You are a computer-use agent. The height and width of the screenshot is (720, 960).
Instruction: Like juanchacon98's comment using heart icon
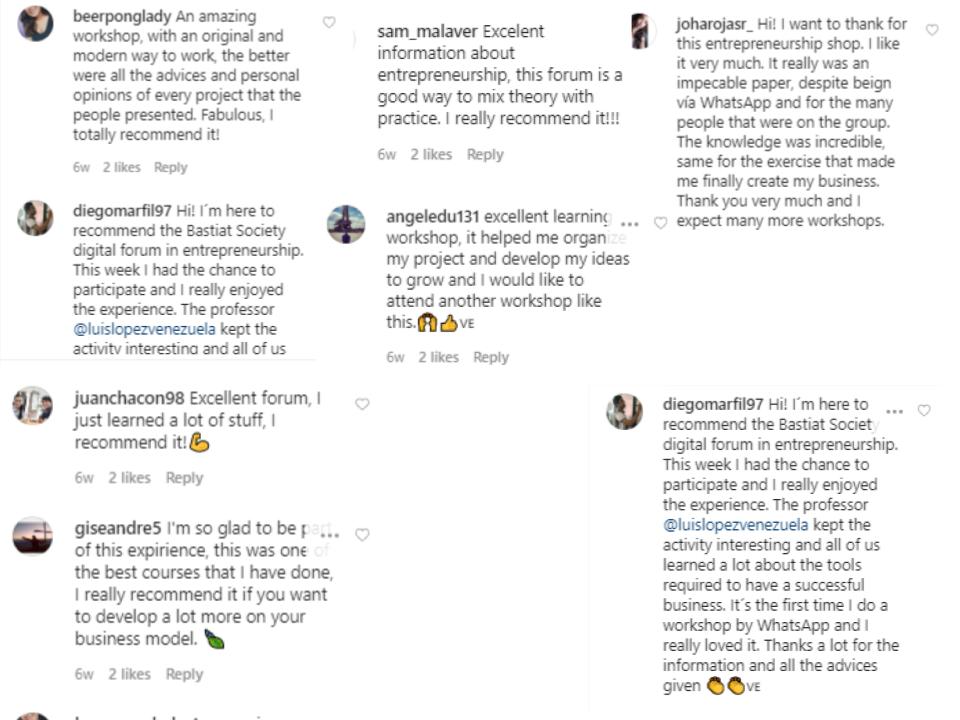tap(362, 404)
